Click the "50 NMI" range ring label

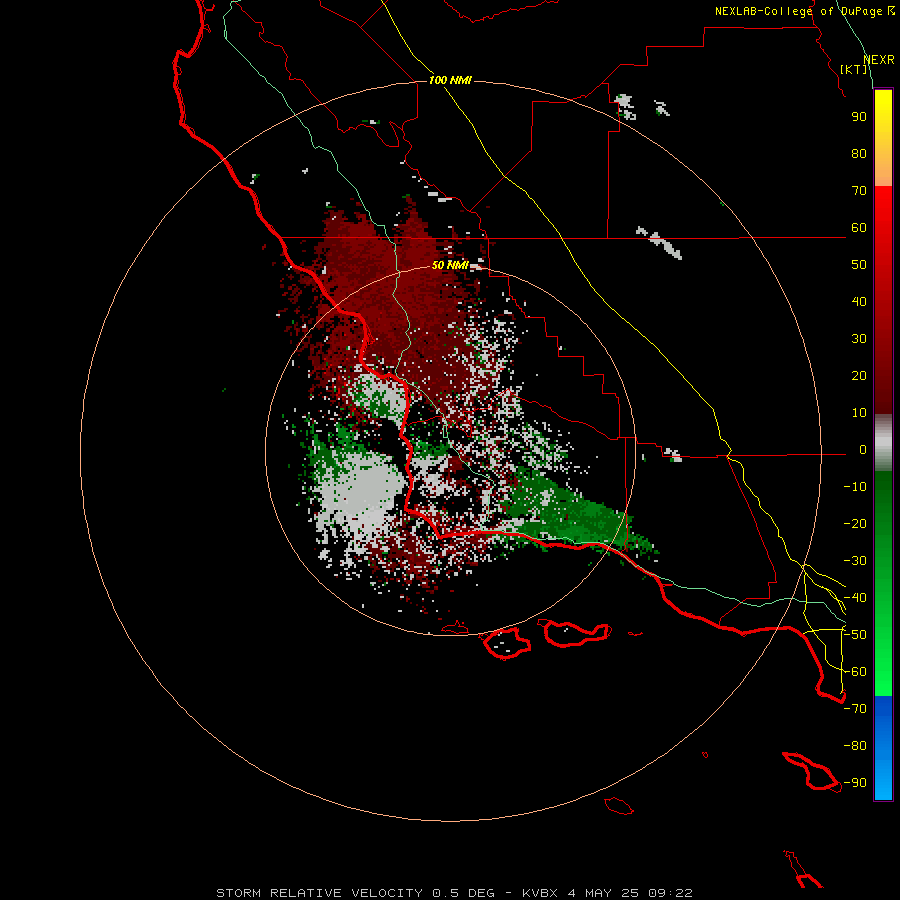pos(450,265)
